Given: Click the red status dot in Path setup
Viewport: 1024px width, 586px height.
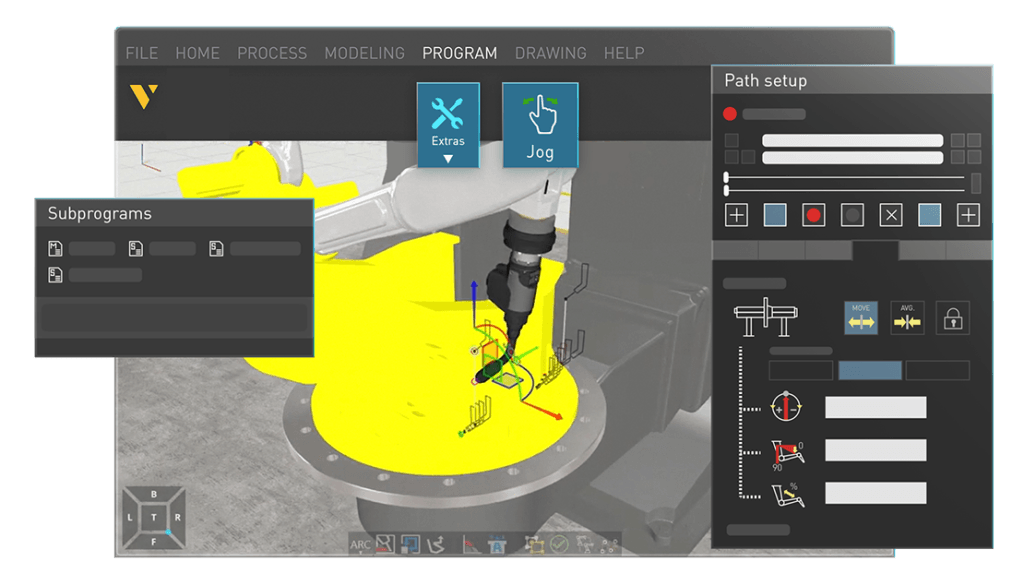Looking at the screenshot, I should pos(730,114).
